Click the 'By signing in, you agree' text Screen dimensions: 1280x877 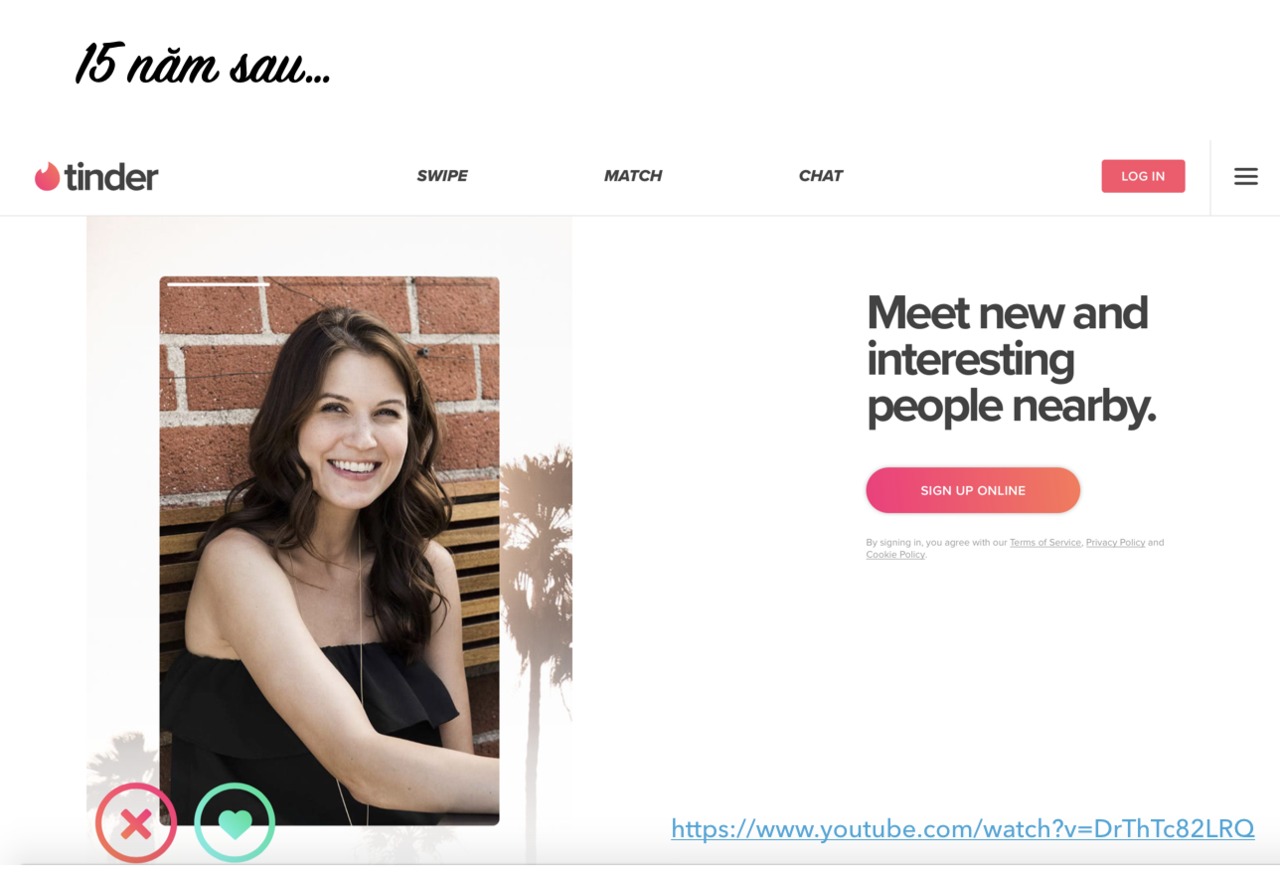[937, 543]
